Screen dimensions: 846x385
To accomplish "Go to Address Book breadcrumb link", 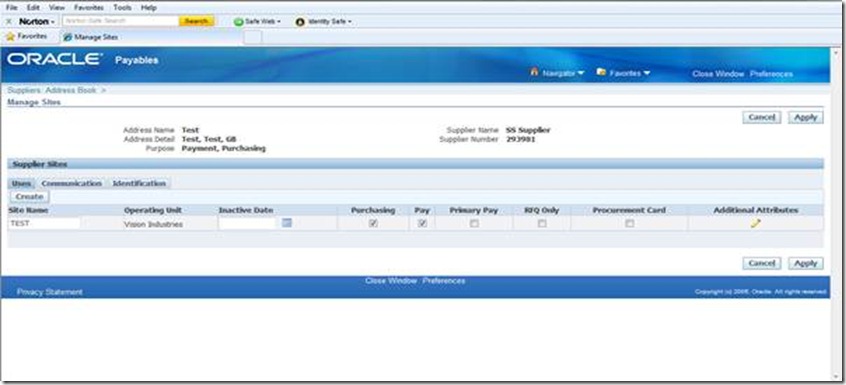I will 71,91.
